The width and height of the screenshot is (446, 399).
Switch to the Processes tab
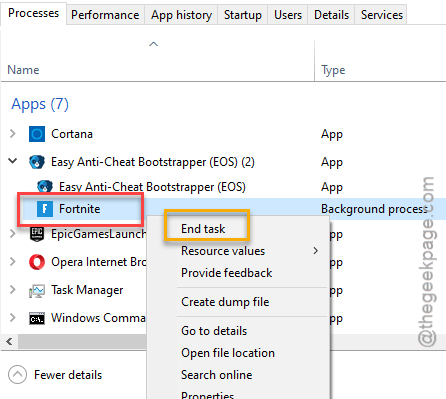pyautogui.click(x=33, y=13)
